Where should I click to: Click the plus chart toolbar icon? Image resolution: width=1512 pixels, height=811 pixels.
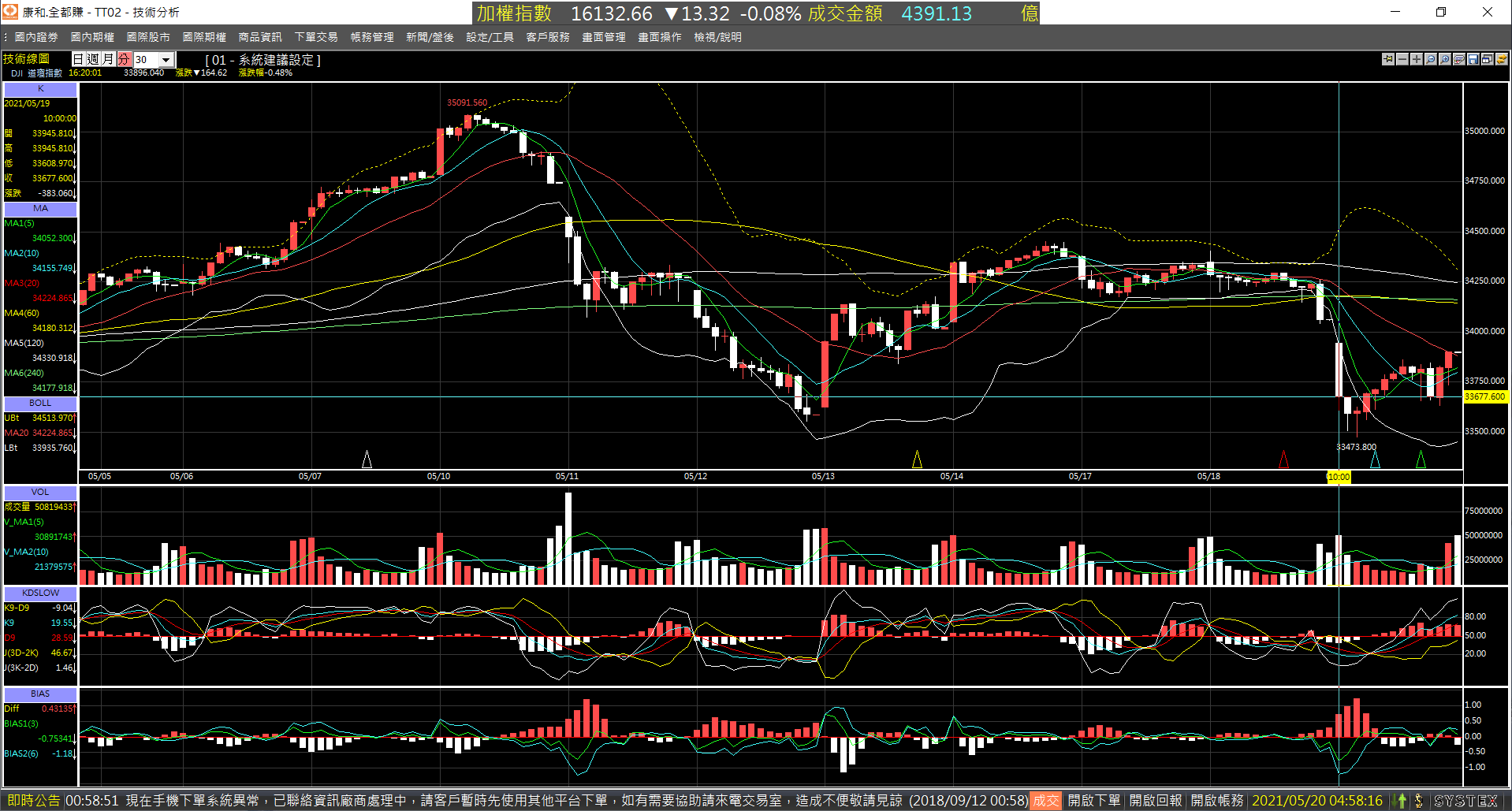[1417, 59]
